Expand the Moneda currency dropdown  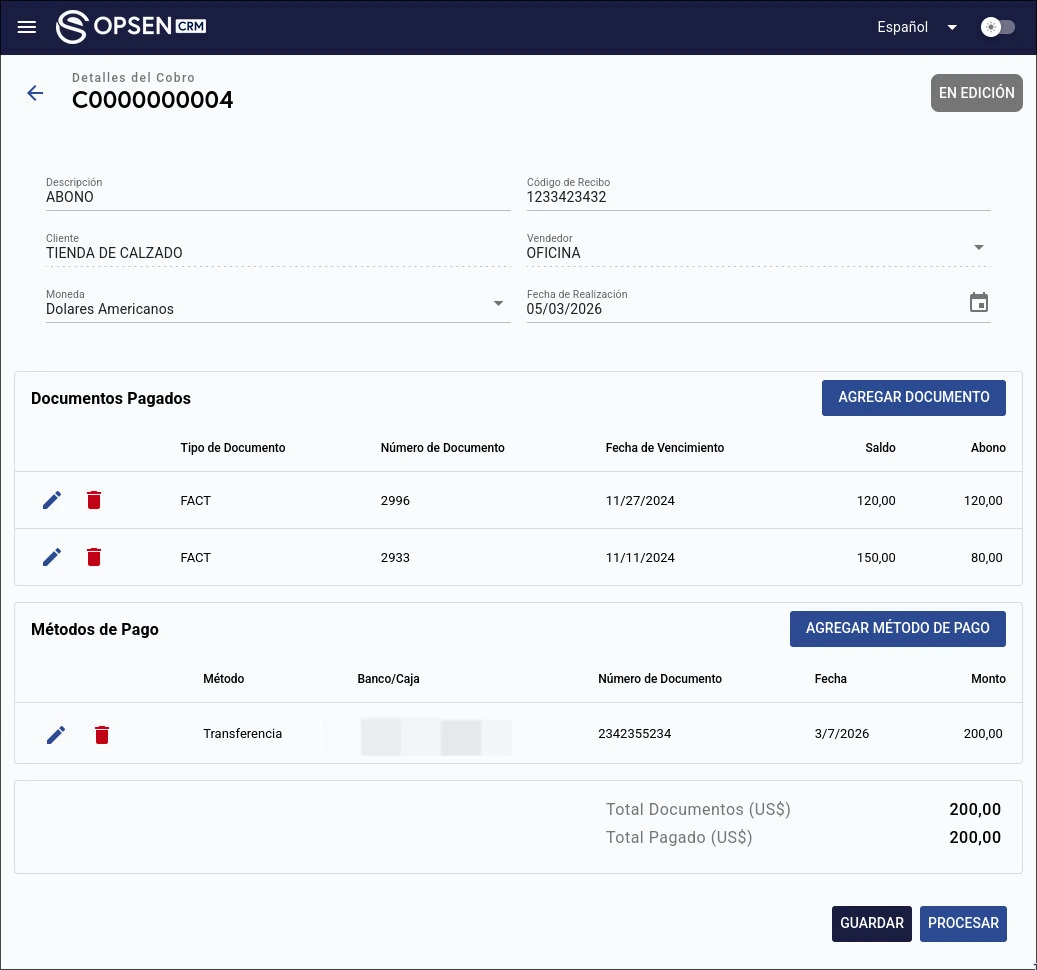498,303
